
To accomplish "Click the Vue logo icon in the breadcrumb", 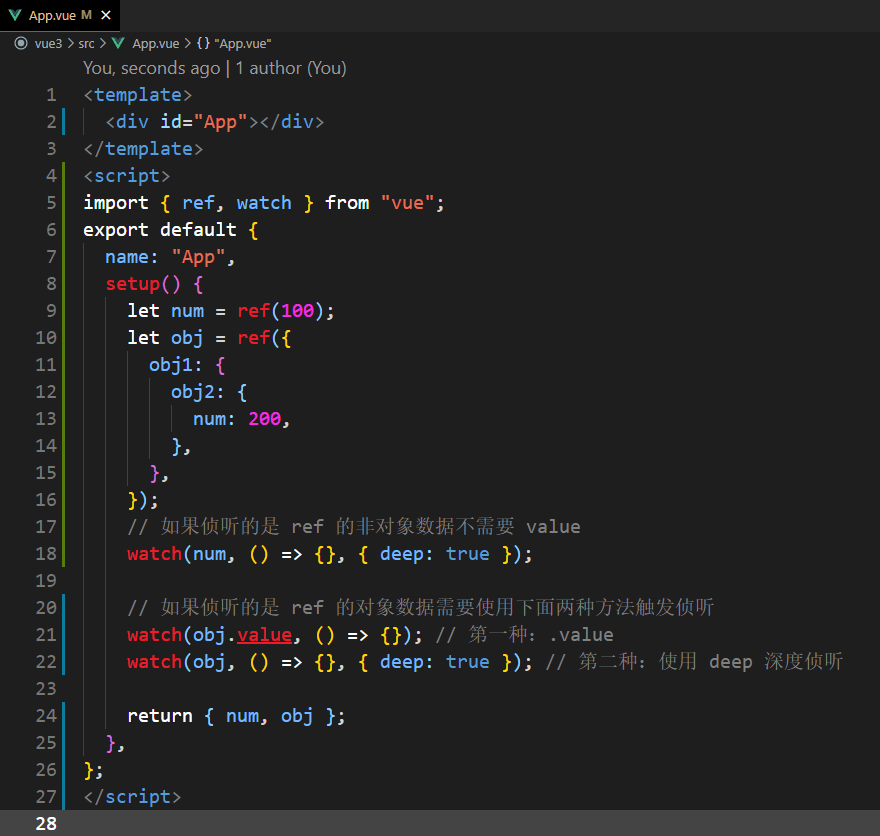I will point(118,43).
